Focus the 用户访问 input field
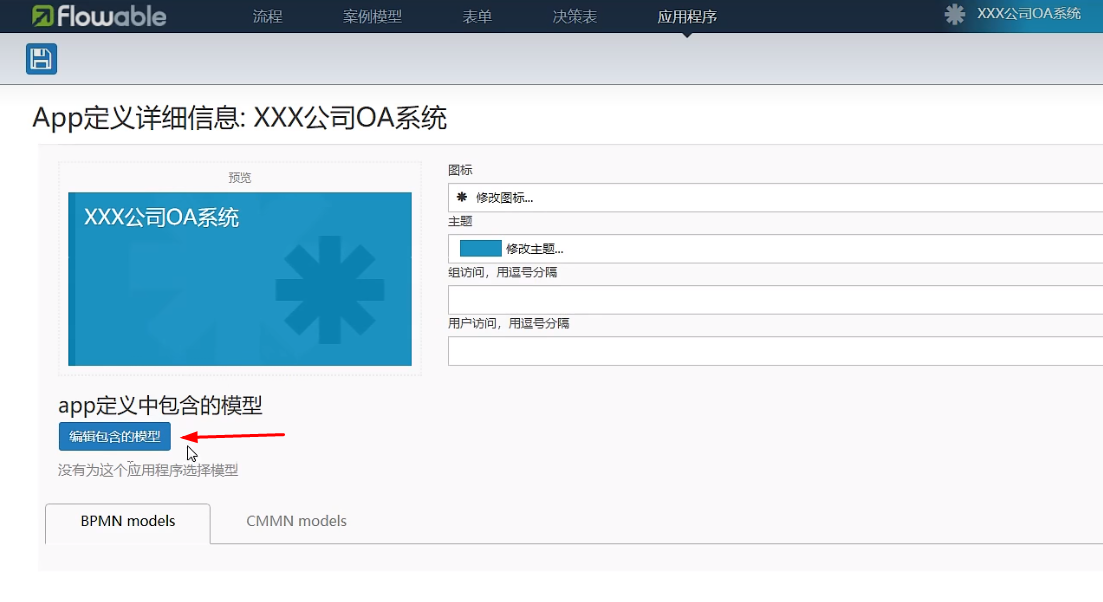The image size is (1103, 602). 775,351
